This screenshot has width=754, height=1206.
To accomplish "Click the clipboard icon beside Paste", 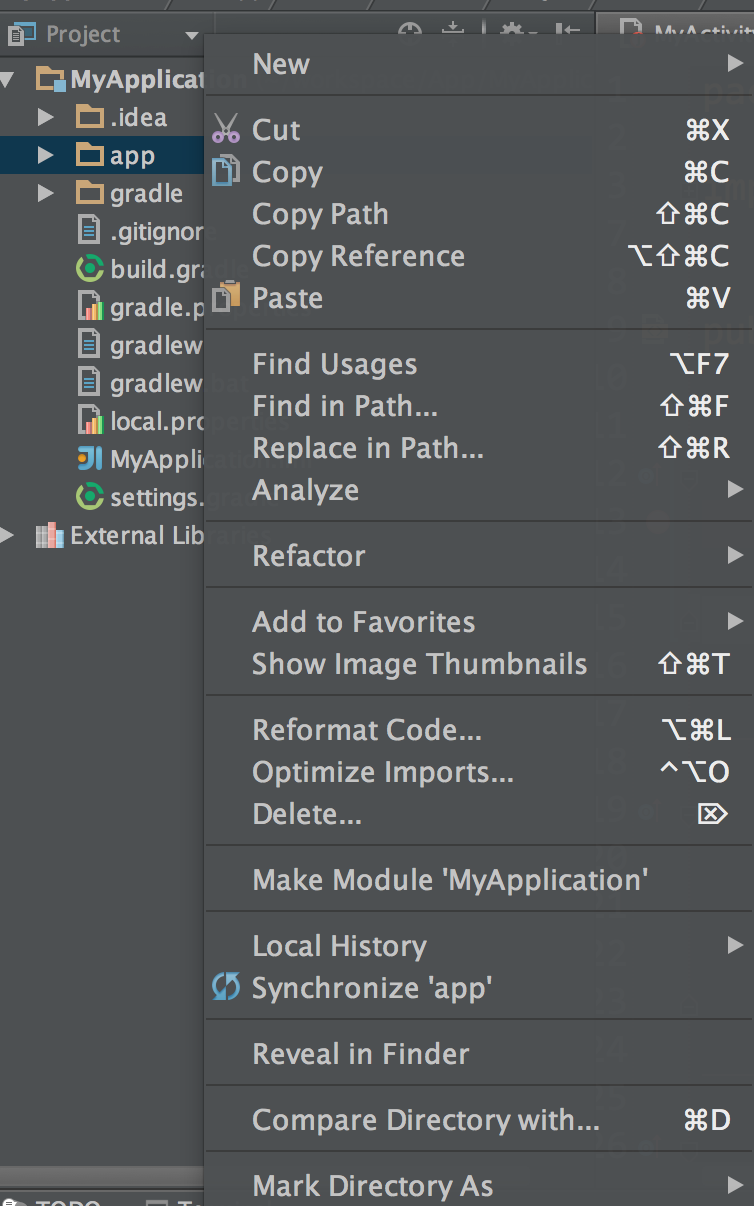I will 227,297.
